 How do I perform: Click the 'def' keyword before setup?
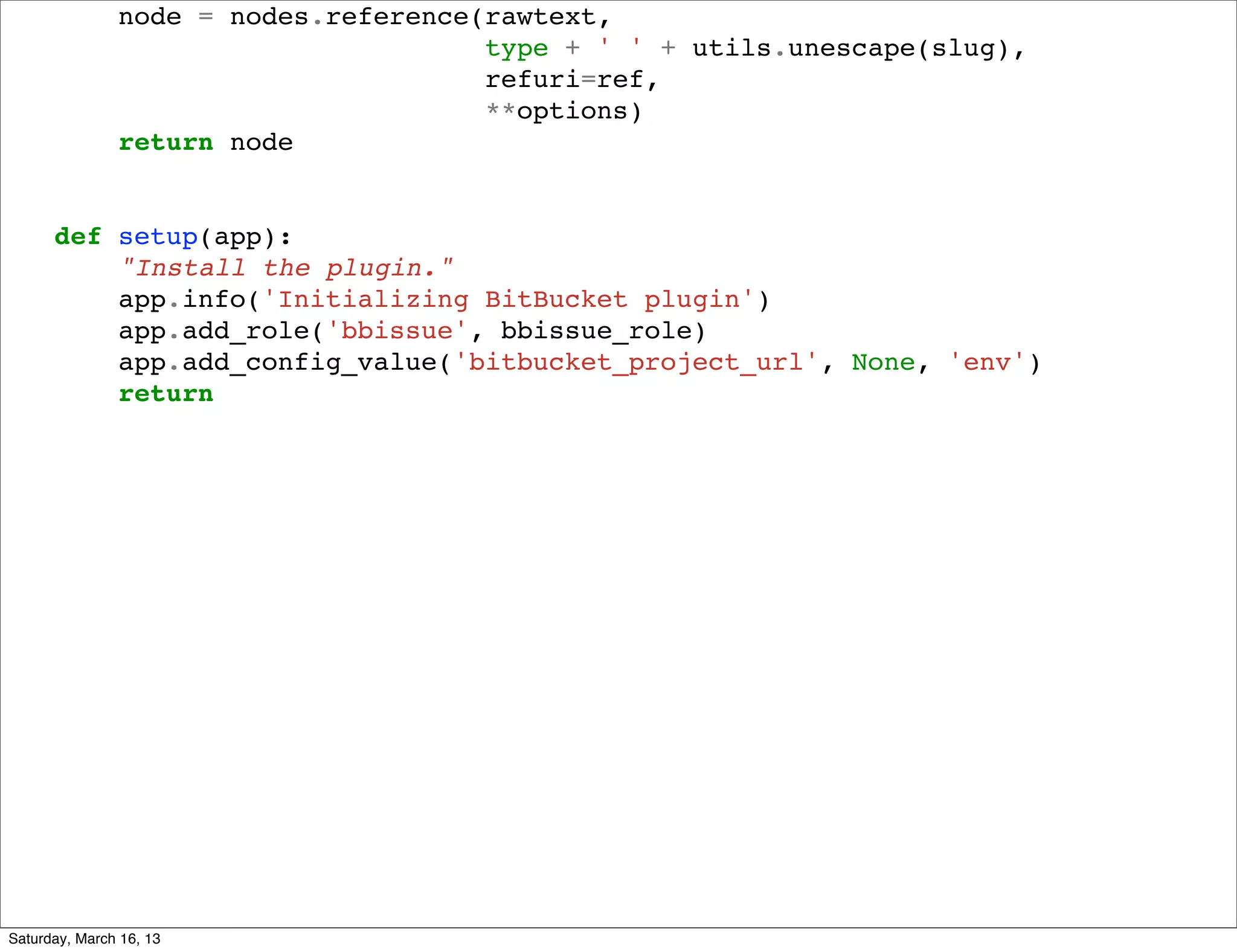coord(77,237)
